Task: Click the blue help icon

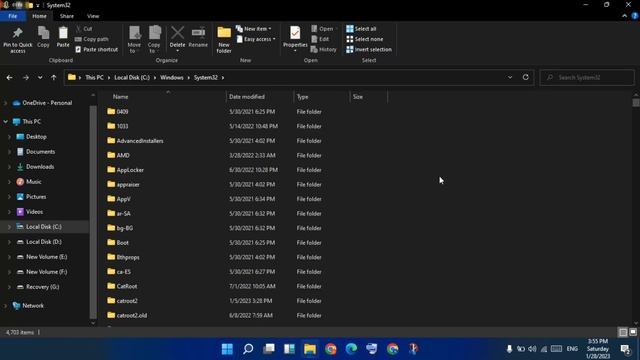Action: (635, 16)
